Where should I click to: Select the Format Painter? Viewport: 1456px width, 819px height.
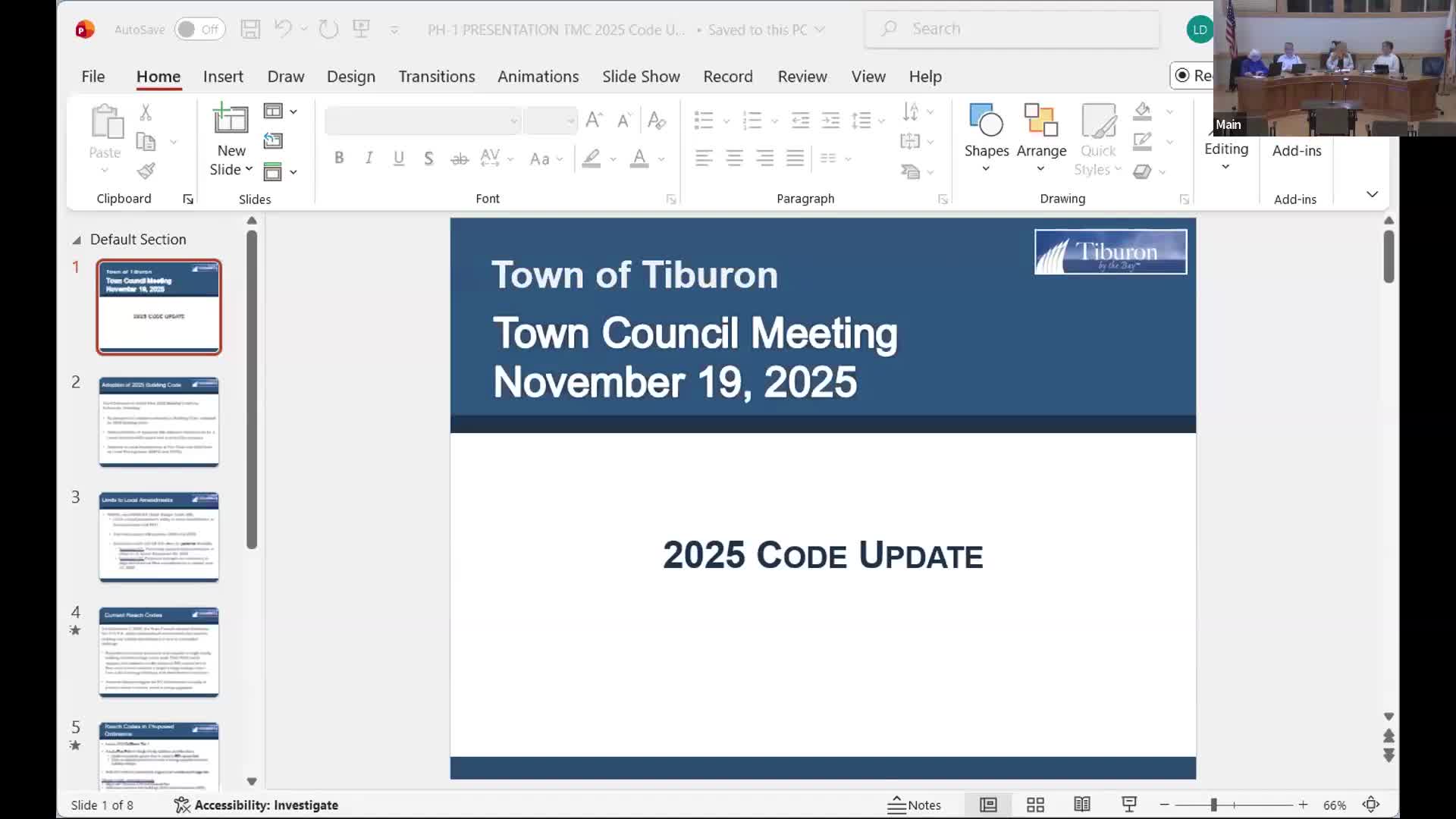[x=146, y=171]
